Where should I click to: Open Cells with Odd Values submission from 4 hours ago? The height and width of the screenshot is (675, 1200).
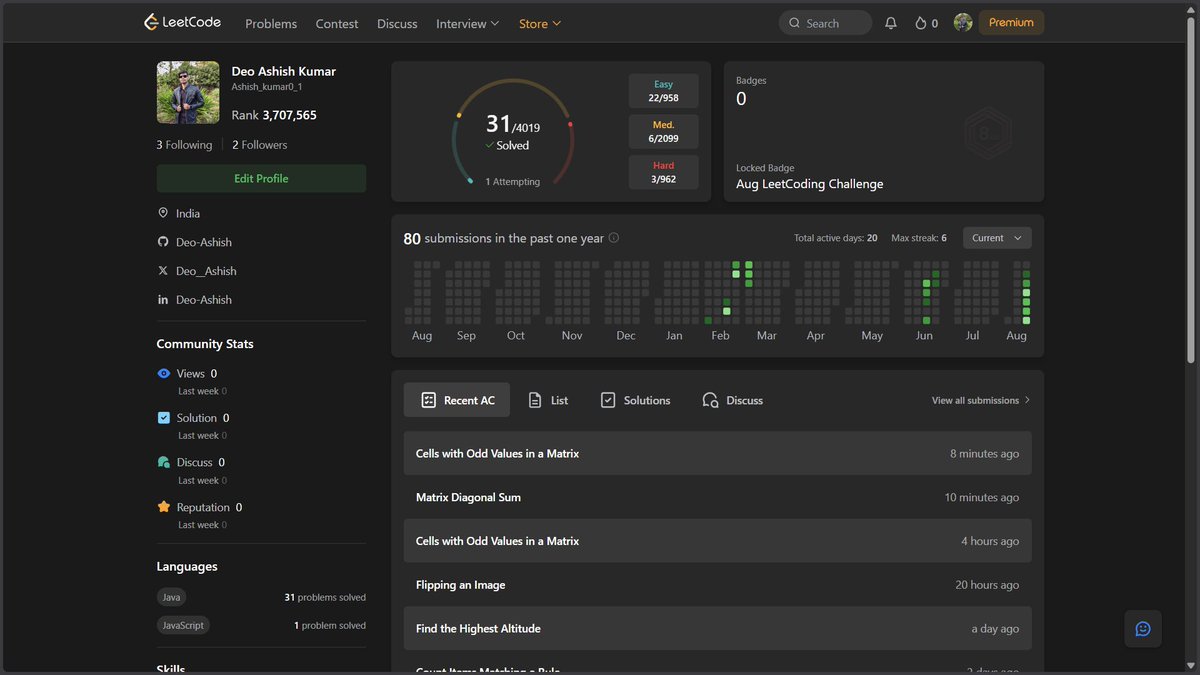(x=718, y=541)
